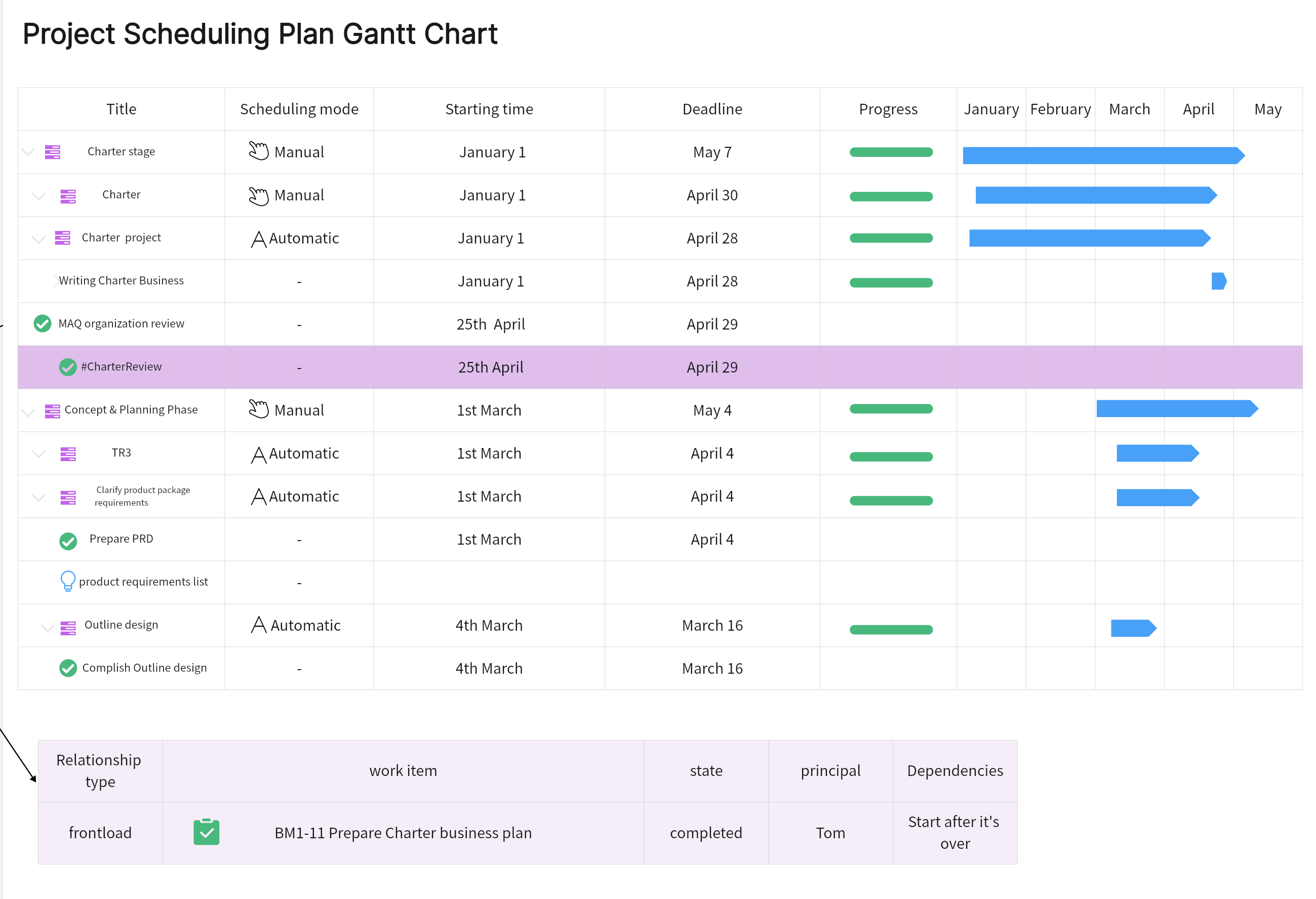Screen dimensions: 1316x899
Task: Click the hand icon in the Charter row
Action: [x=258, y=196]
